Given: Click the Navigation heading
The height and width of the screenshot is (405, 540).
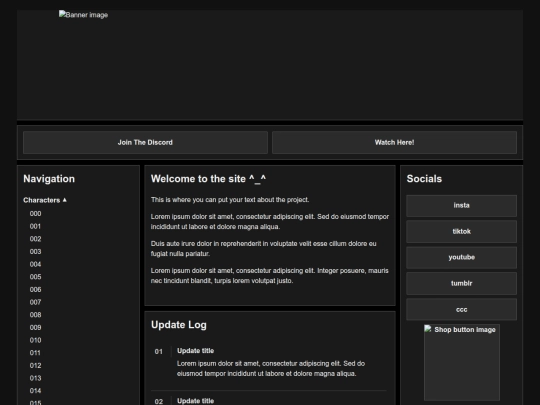Looking at the screenshot, I should point(49,179).
